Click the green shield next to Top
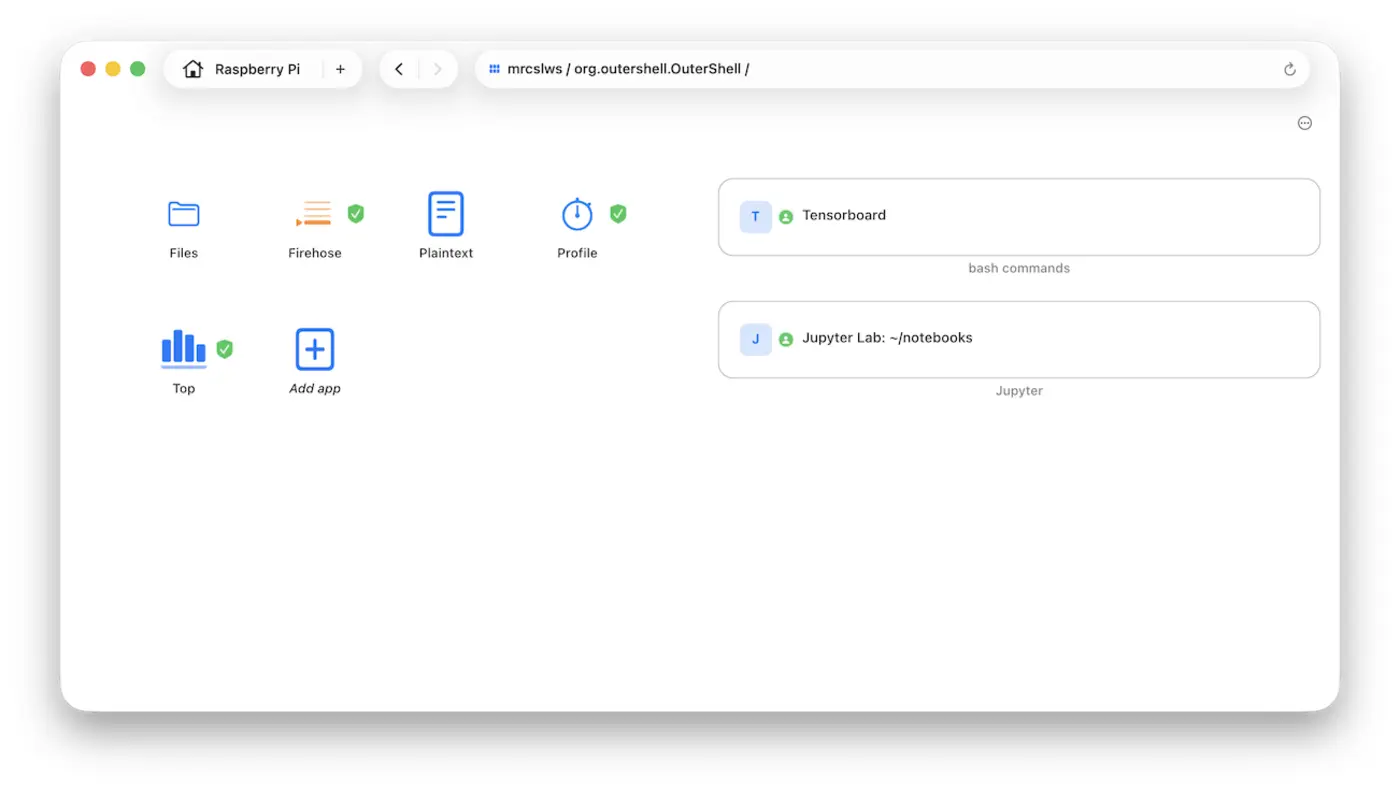Viewport: 1400px width, 791px height. point(225,349)
